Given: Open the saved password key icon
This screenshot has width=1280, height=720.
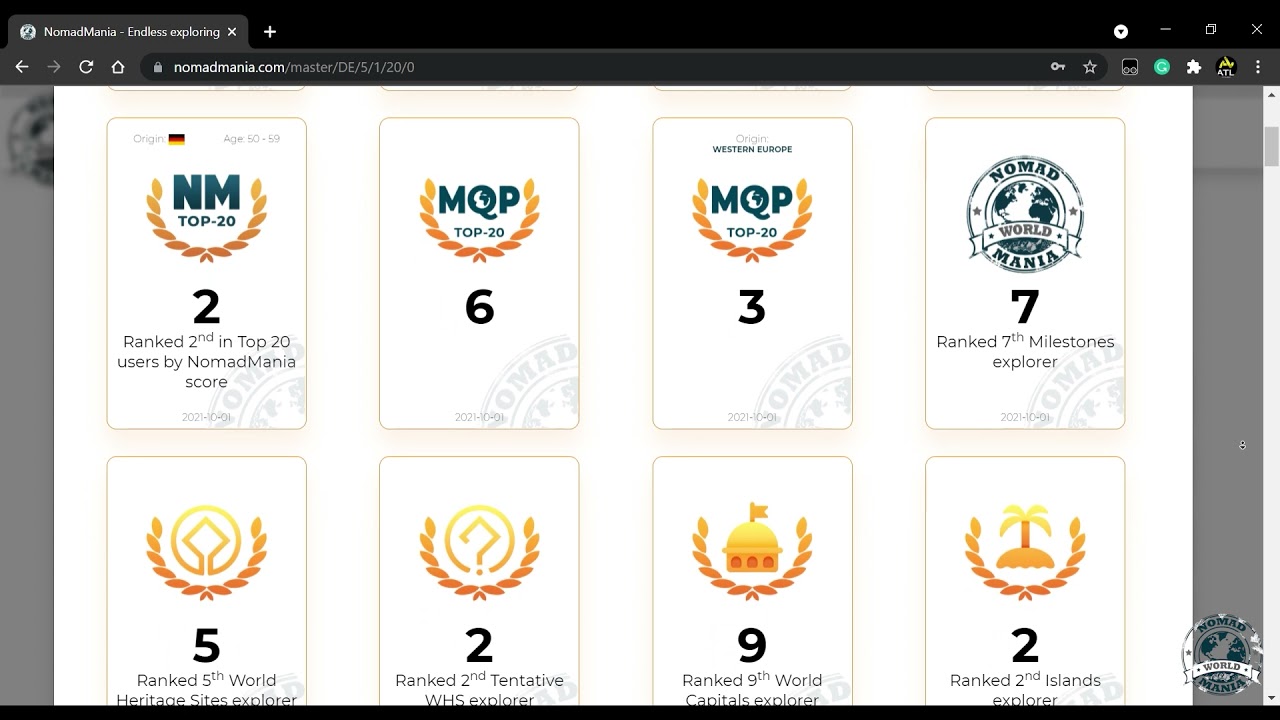Looking at the screenshot, I should (x=1058, y=67).
